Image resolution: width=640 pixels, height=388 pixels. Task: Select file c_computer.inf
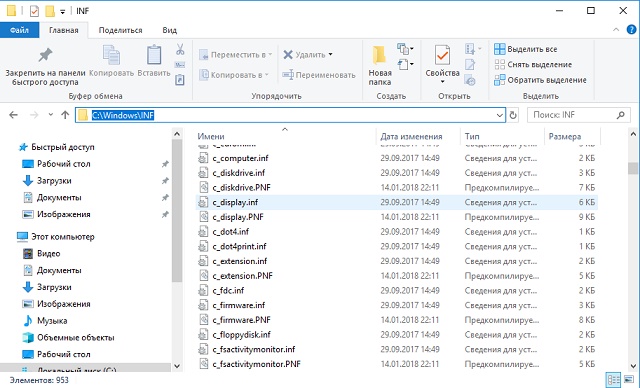coord(397,158)
